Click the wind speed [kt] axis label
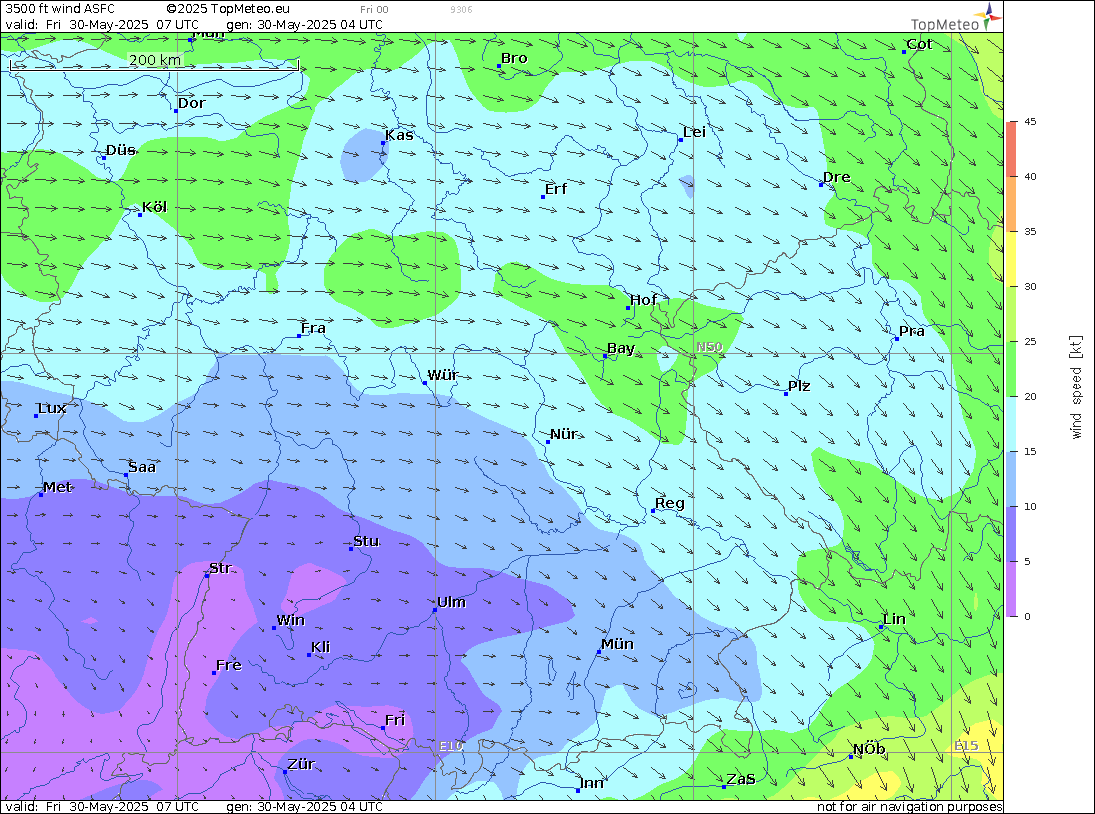The image size is (1095, 814). pos(1076,387)
